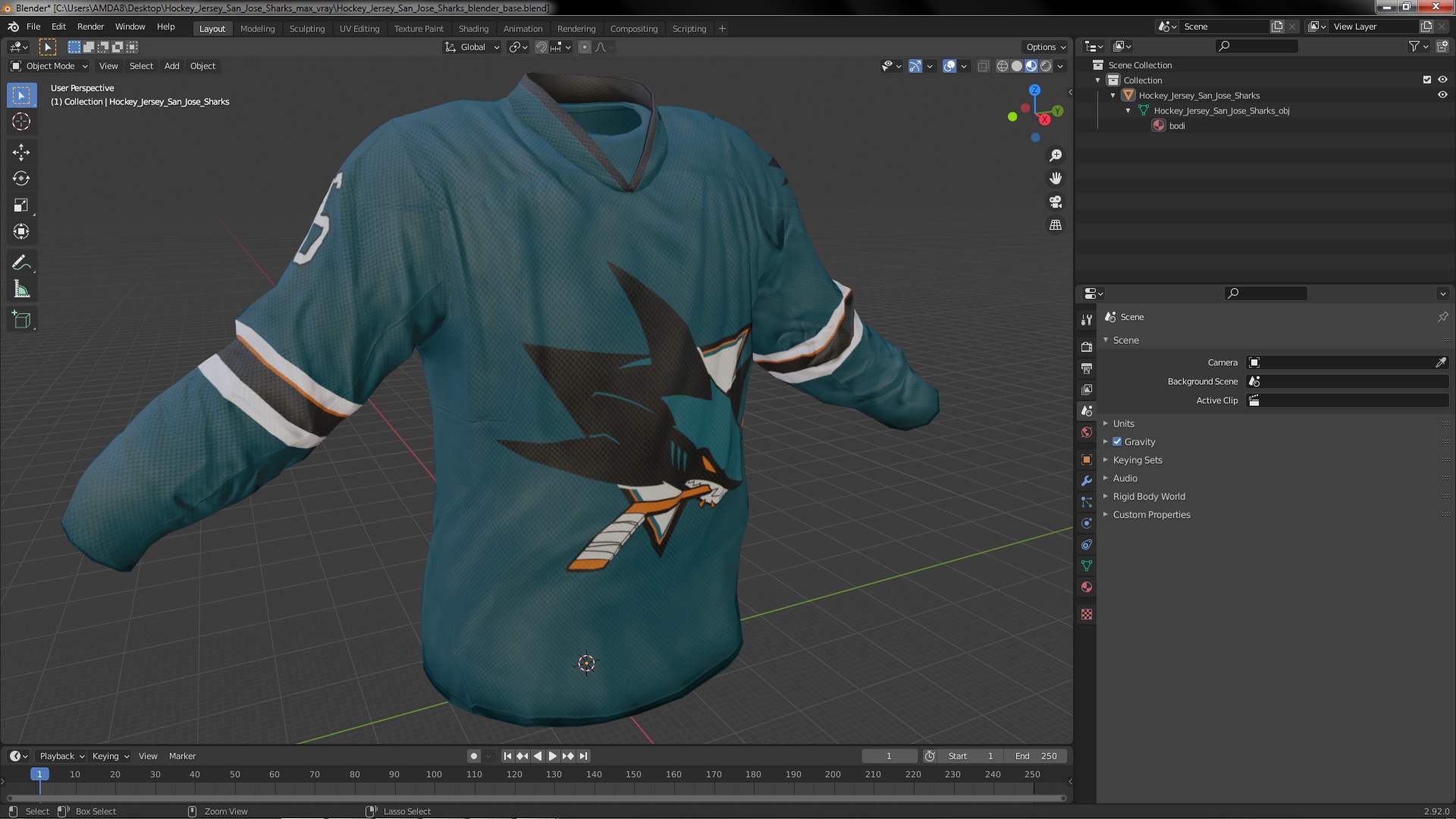Open the timeline Marker menu
Image resolution: width=1456 pixels, height=819 pixels.
(x=182, y=756)
